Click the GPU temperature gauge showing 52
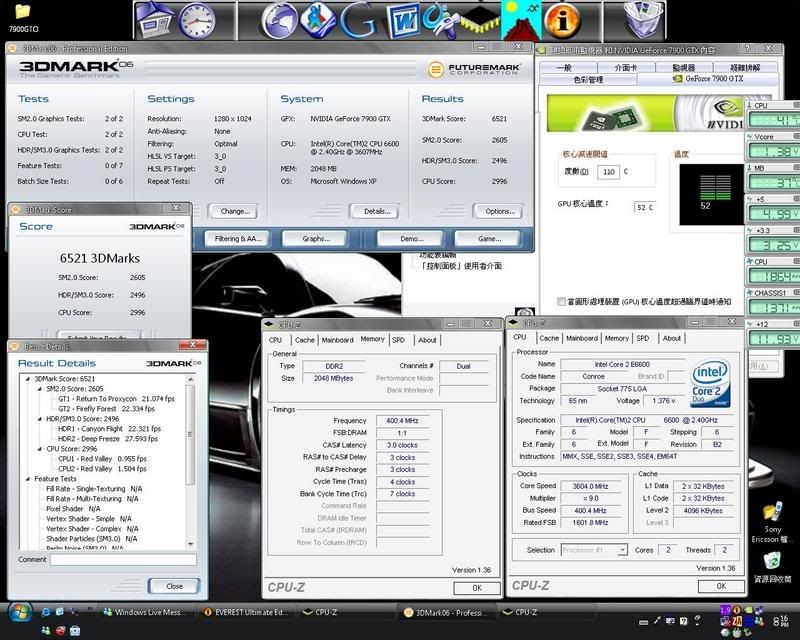The image size is (800, 640). [712, 194]
